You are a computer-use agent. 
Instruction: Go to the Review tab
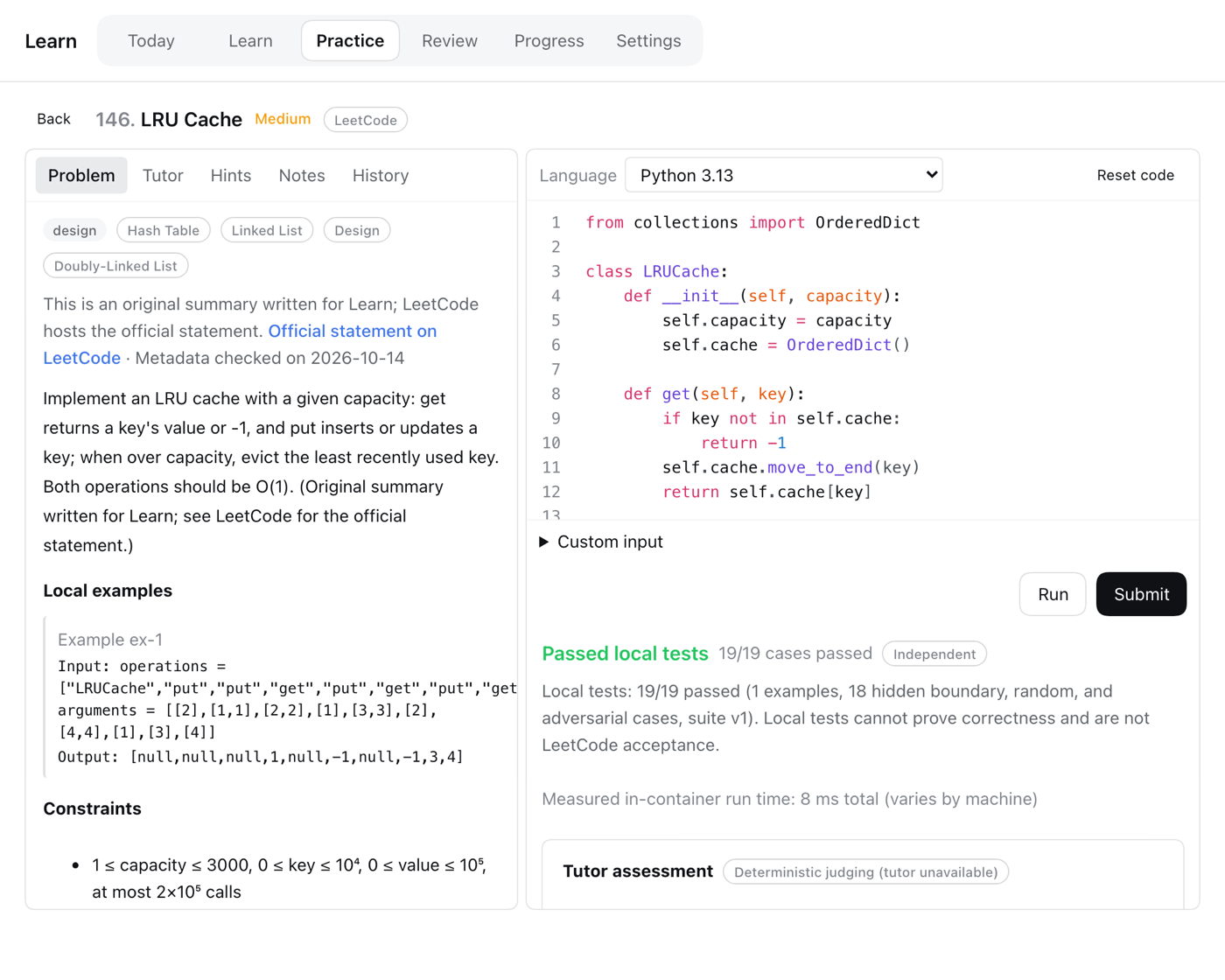click(450, 41)
